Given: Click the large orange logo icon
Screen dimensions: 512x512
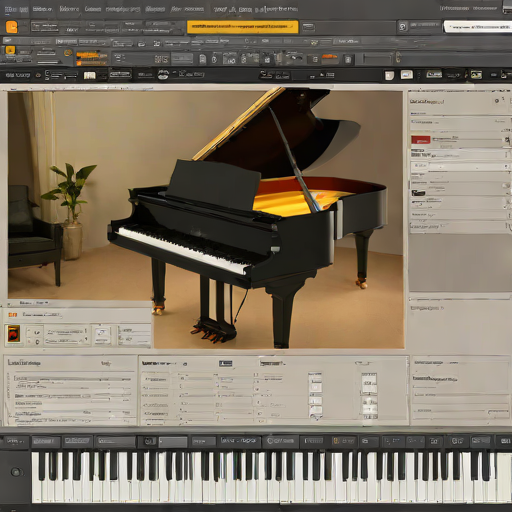Looking at the screenshot, I should (x=12, y=27).
